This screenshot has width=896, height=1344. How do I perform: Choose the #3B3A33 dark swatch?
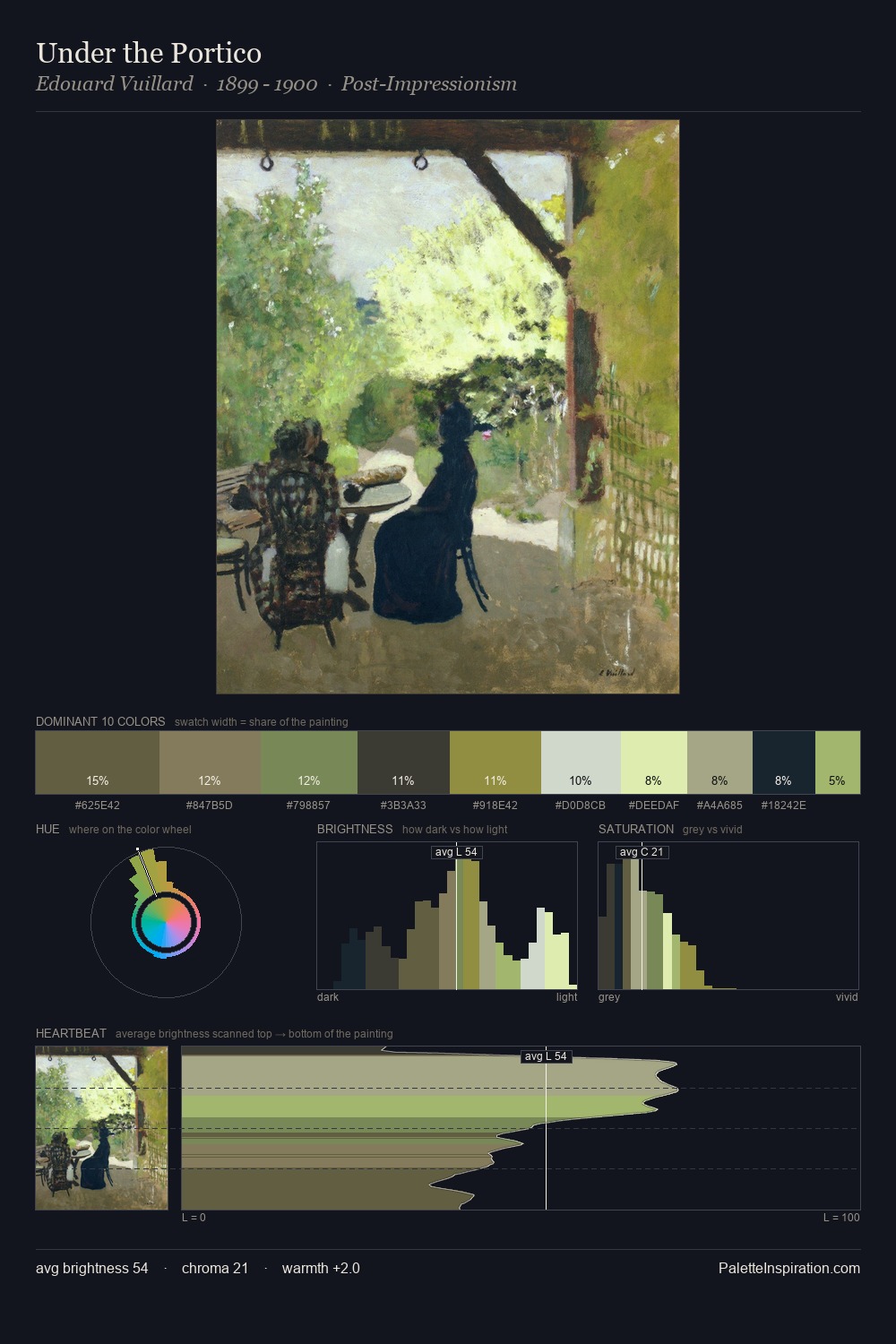tap(403, 762)
